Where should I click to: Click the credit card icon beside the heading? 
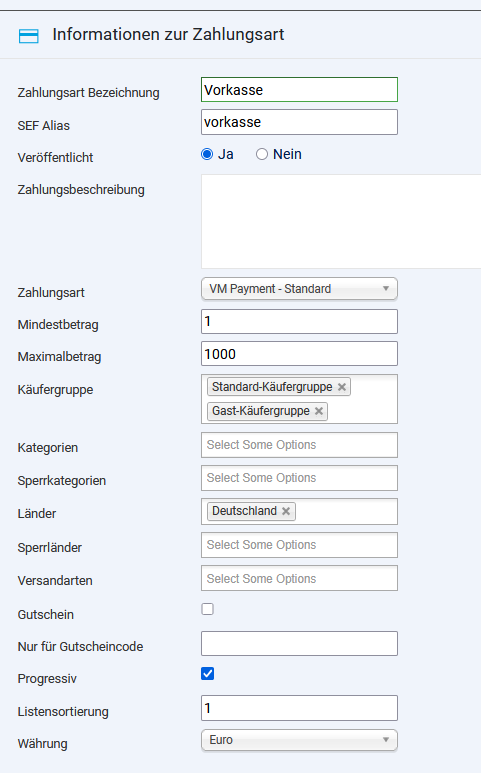(x=29, y=36)
